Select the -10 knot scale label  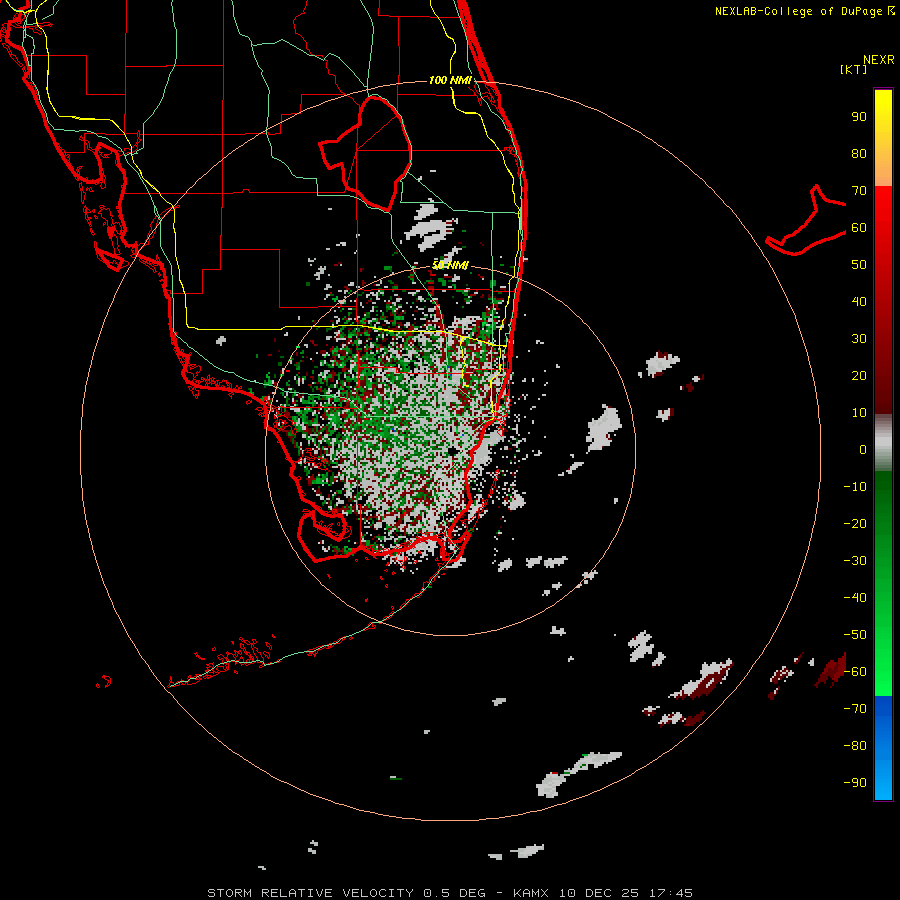pos(855,487)
